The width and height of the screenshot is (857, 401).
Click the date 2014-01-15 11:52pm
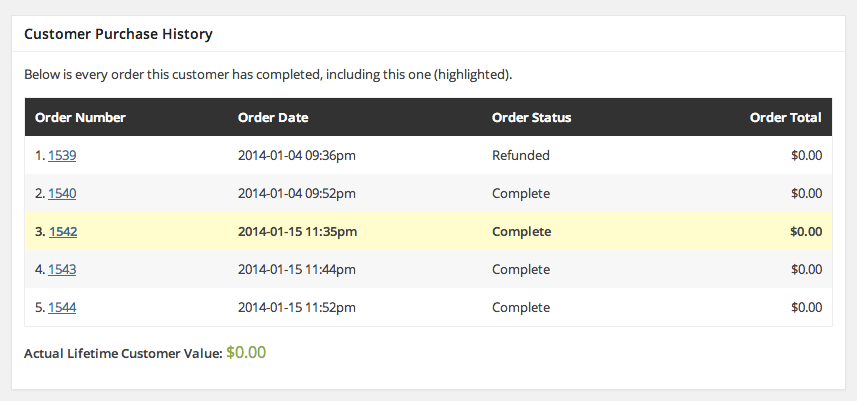(297, 308)
